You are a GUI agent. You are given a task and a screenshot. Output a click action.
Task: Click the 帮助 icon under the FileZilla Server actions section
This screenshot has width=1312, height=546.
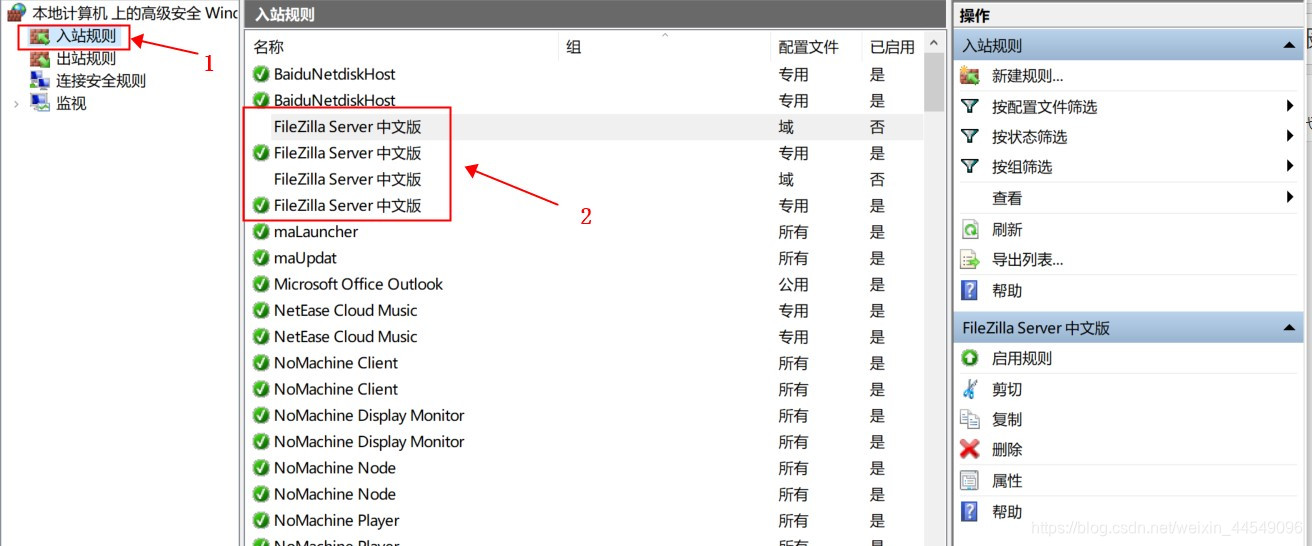point(969,511)
